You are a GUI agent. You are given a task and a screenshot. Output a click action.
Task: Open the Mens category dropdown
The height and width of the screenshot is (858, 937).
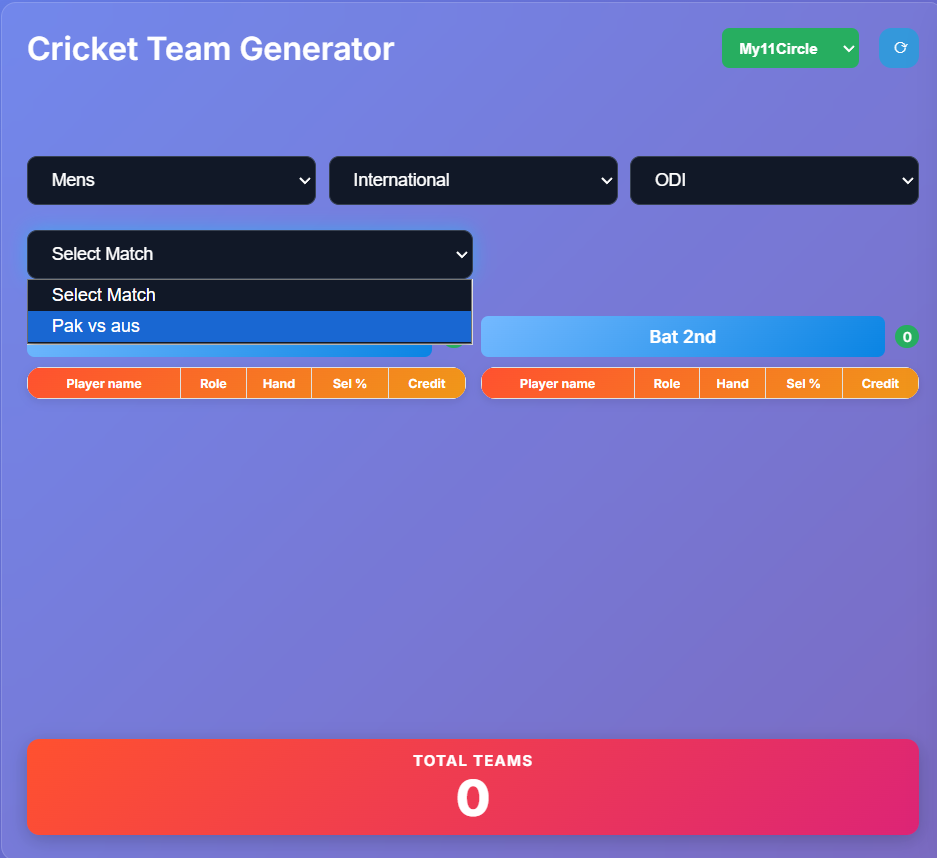tap(172, 180)
